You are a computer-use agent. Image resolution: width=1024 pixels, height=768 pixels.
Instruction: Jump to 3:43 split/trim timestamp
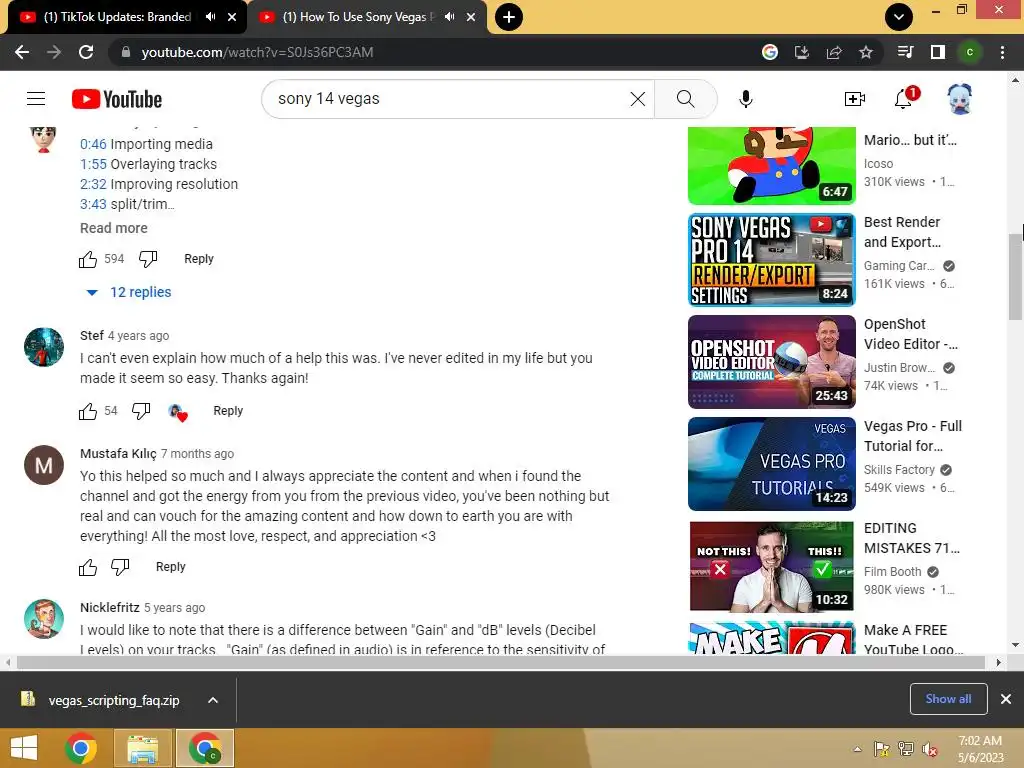coord(93,204)
